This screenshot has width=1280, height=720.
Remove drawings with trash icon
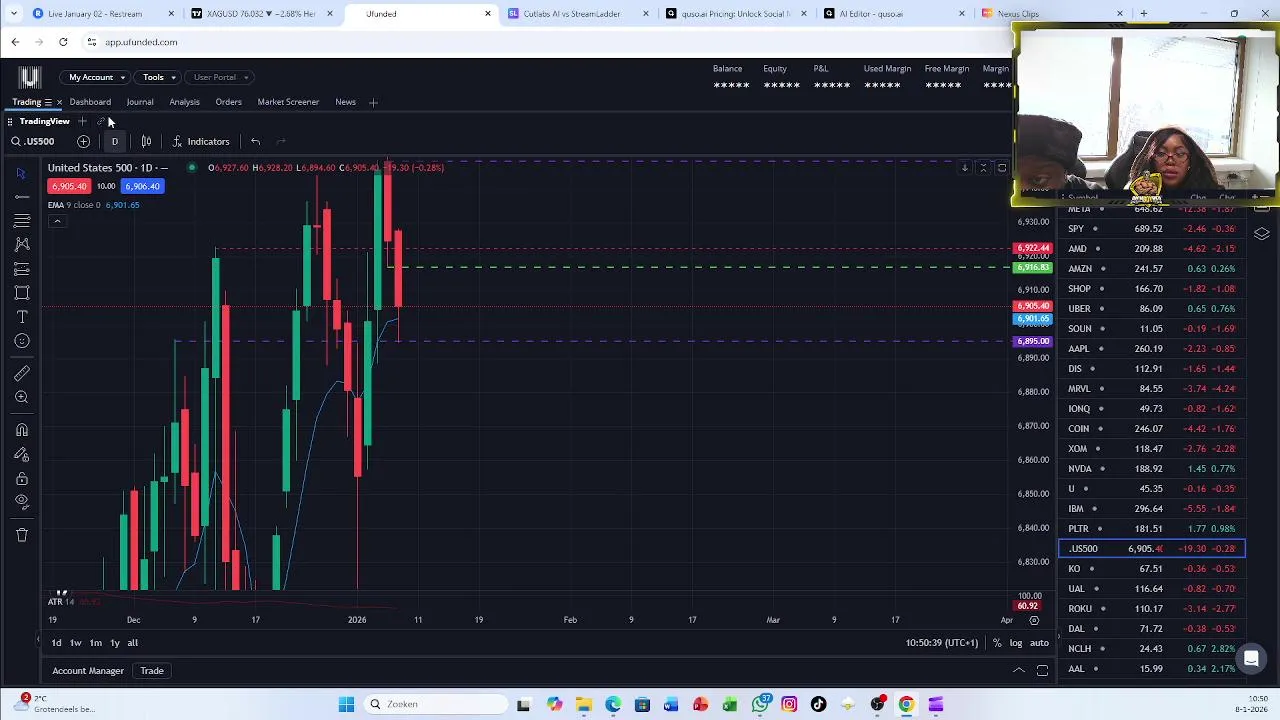point(21,535)
